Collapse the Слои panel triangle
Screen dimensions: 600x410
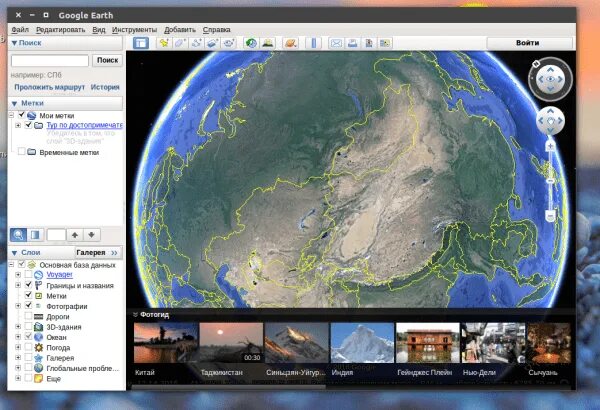[x=15, y=253]
